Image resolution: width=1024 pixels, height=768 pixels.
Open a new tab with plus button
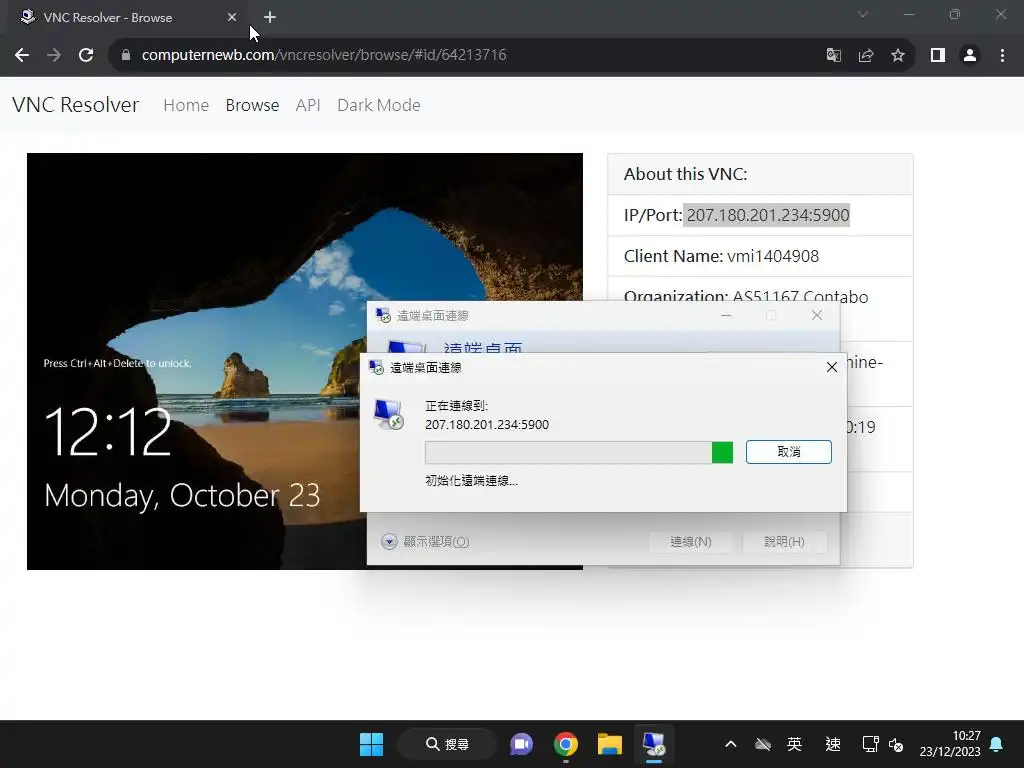[270, 17]
